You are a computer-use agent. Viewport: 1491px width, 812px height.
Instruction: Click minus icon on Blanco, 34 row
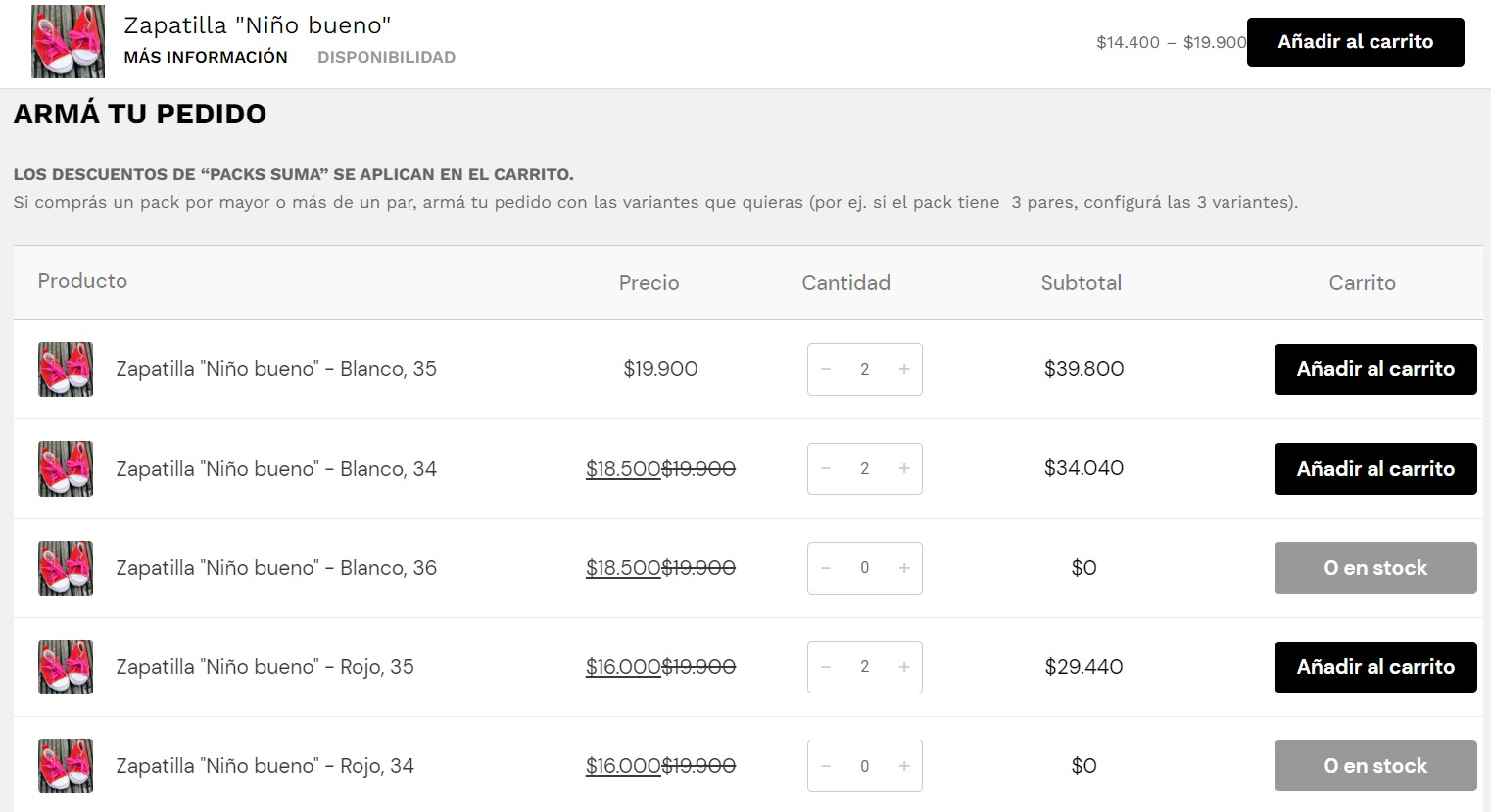(x=826, y=469)
